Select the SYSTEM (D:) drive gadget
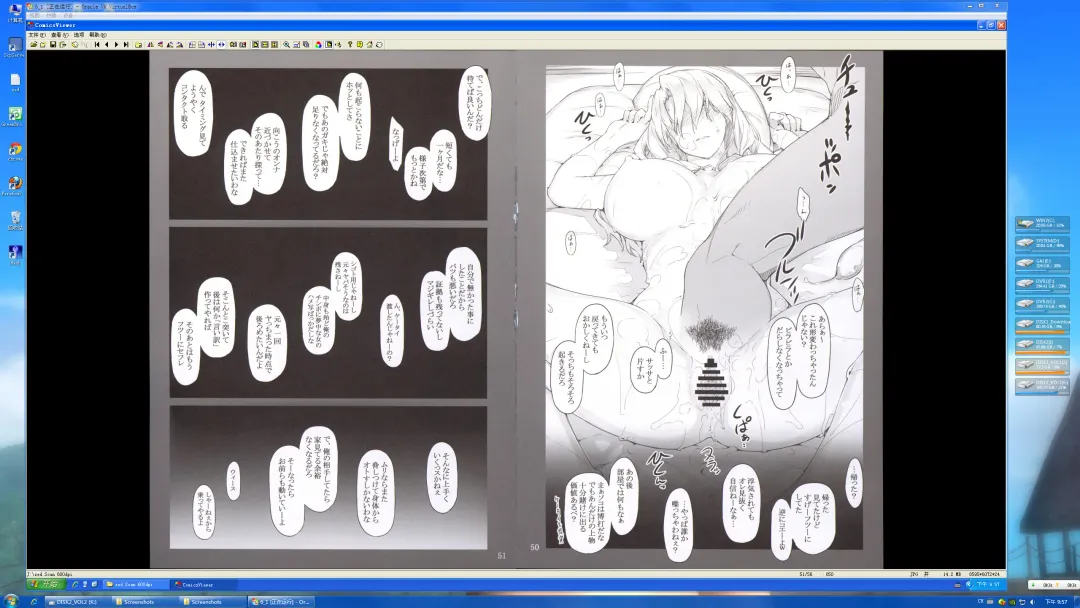 (x=1043, y=244)
